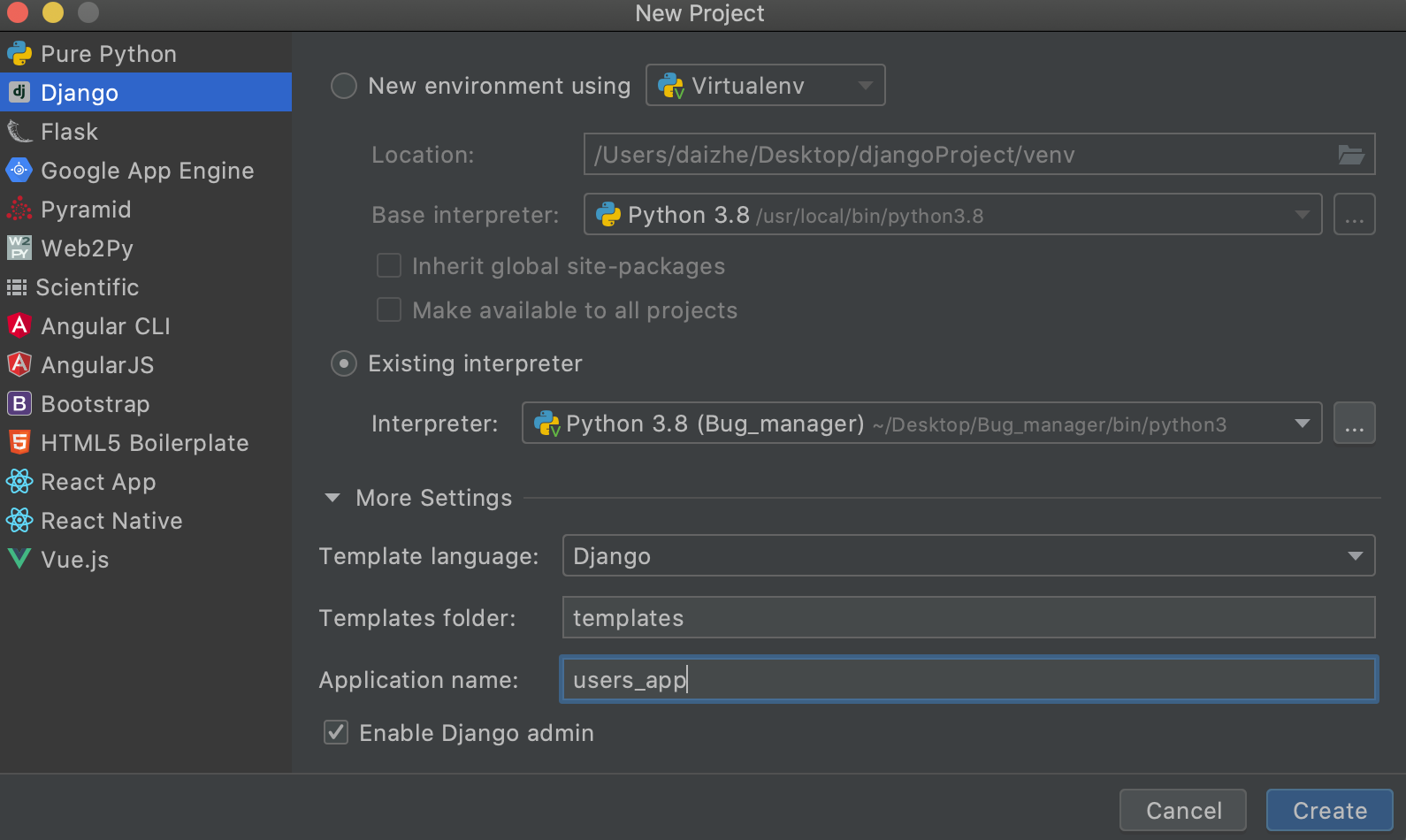The image size is (1406, 840).
Task: Open the Virtualenv environment type dropdown
Action: (x=766, y=85)
